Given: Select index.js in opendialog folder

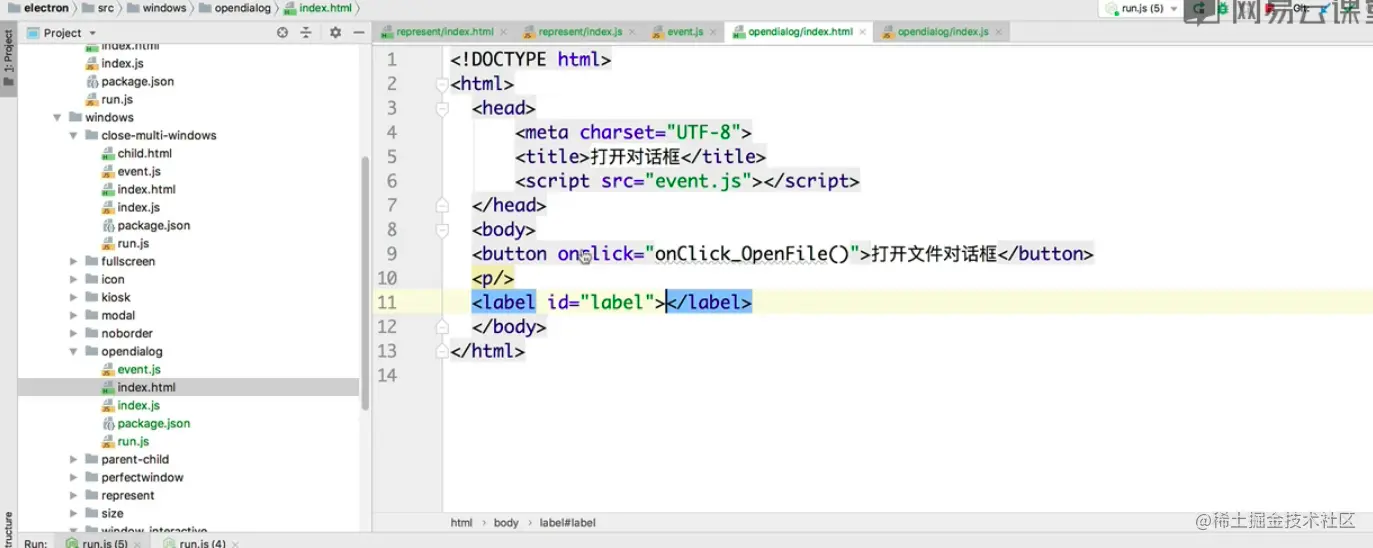Looking at the screenshot, I should tap(138, 405).
